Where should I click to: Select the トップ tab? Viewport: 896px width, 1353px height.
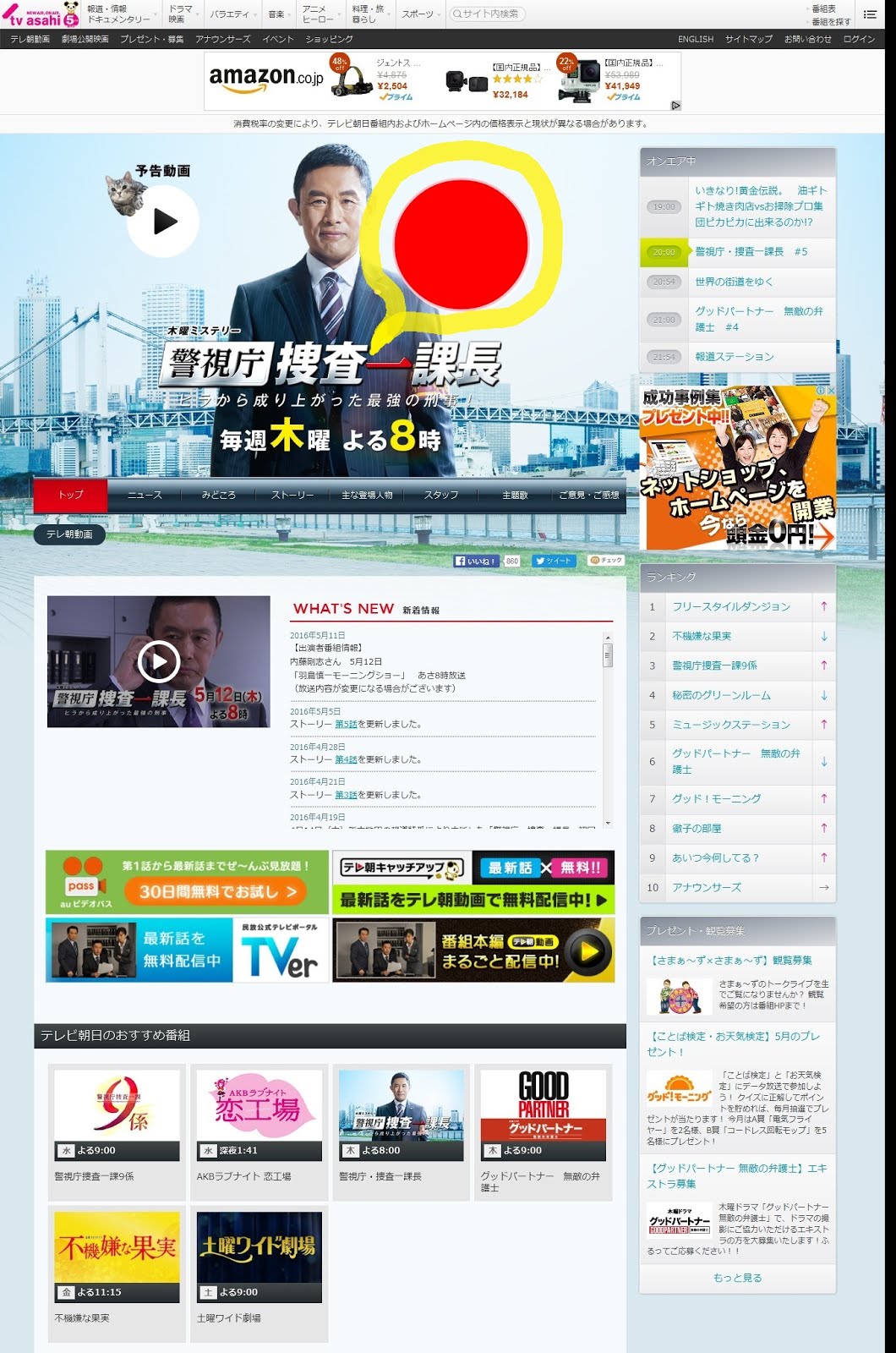pos(70,495)
